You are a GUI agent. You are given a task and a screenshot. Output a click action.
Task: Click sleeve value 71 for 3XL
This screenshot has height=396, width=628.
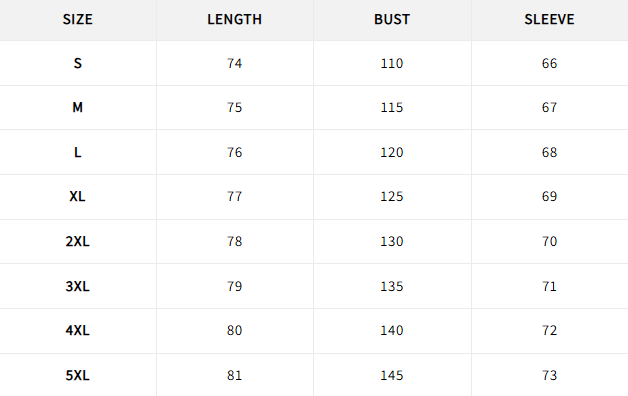click(549, 286)
